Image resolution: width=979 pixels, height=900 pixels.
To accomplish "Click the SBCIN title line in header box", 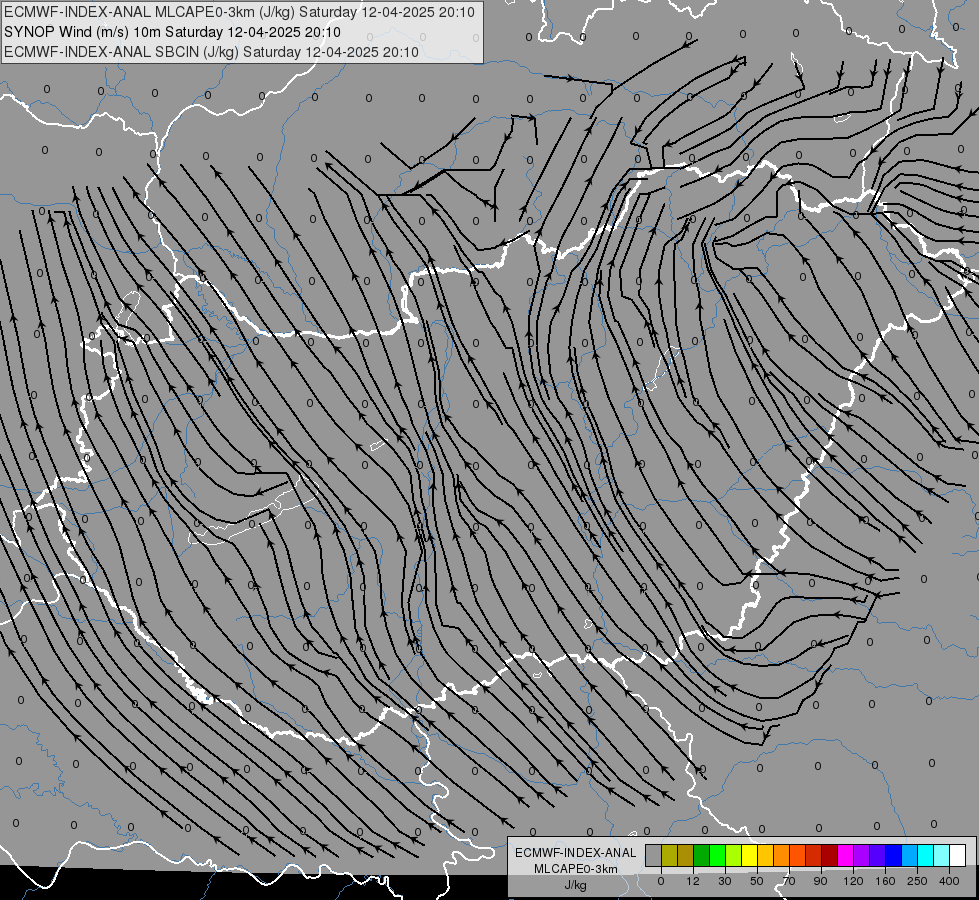I will coord(211,52).
